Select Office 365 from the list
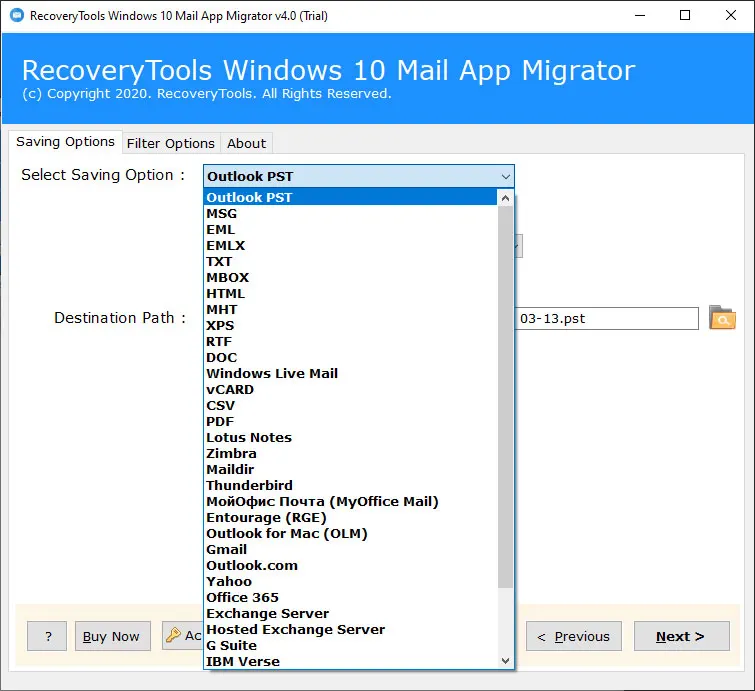Viewport: 755px width, 691px height. pyautogui.click(x=243, y=597)
